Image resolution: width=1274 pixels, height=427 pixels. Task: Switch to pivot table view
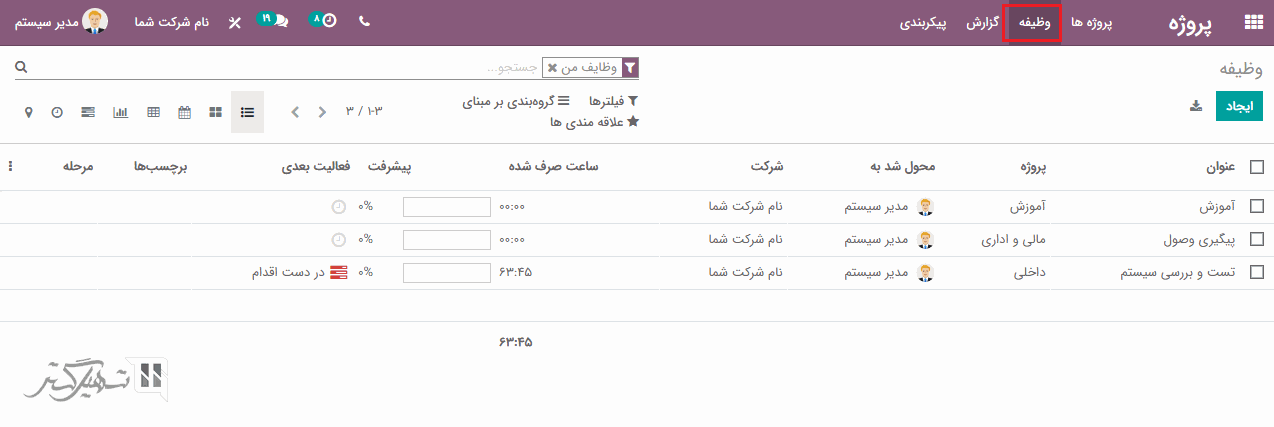(153, 112)
